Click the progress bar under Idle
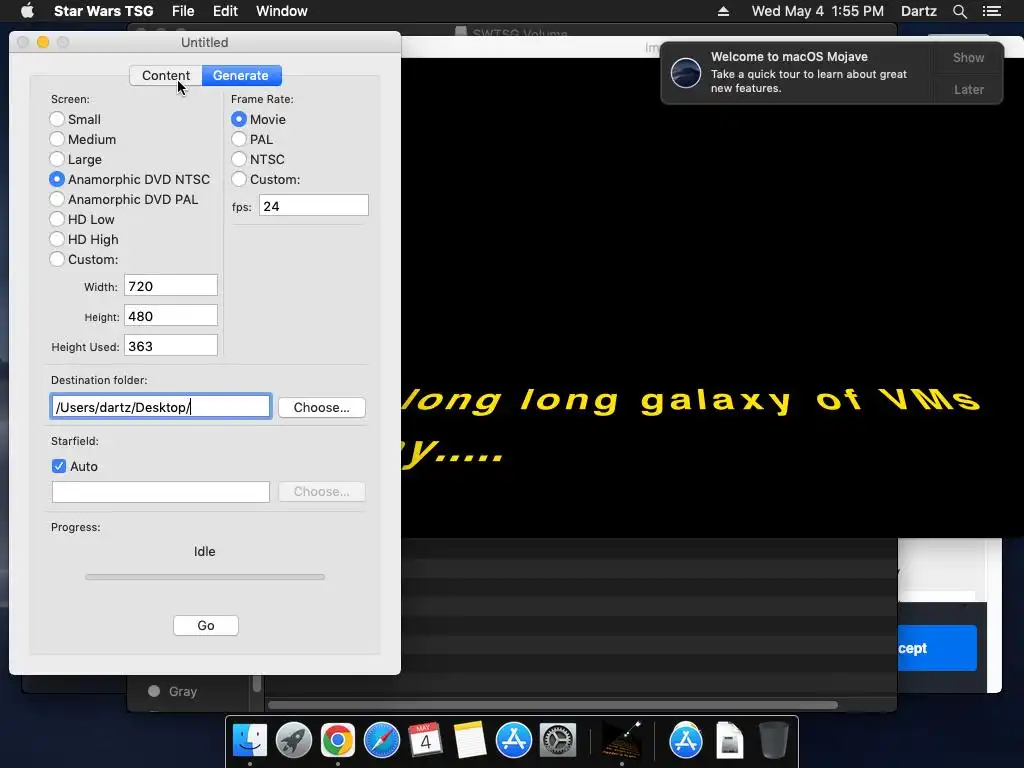Viewport: 1024px width, 768px height. click(205, 577)
